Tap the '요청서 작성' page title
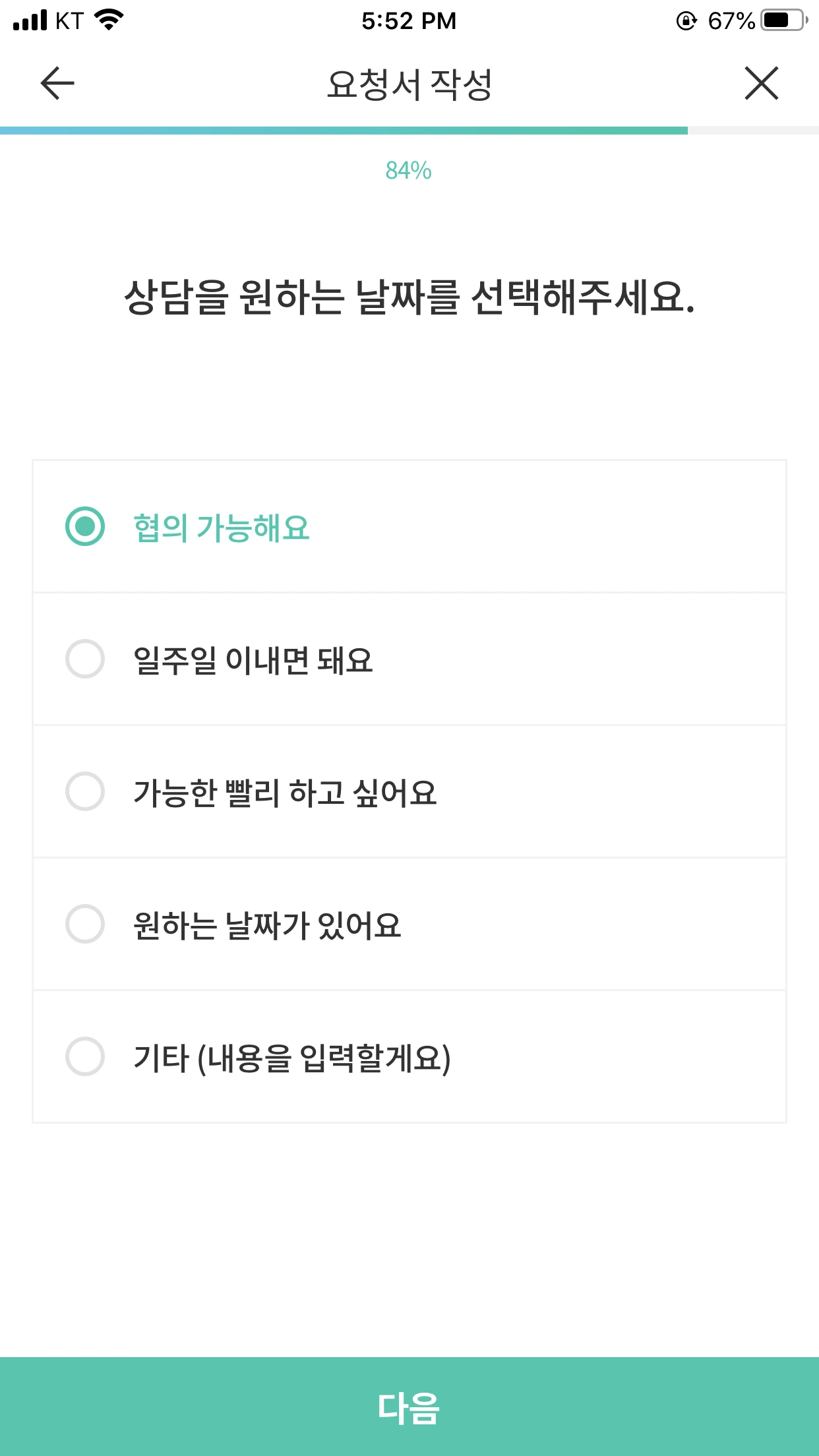Screen dimensions: 819x1456 pos(409,84)
